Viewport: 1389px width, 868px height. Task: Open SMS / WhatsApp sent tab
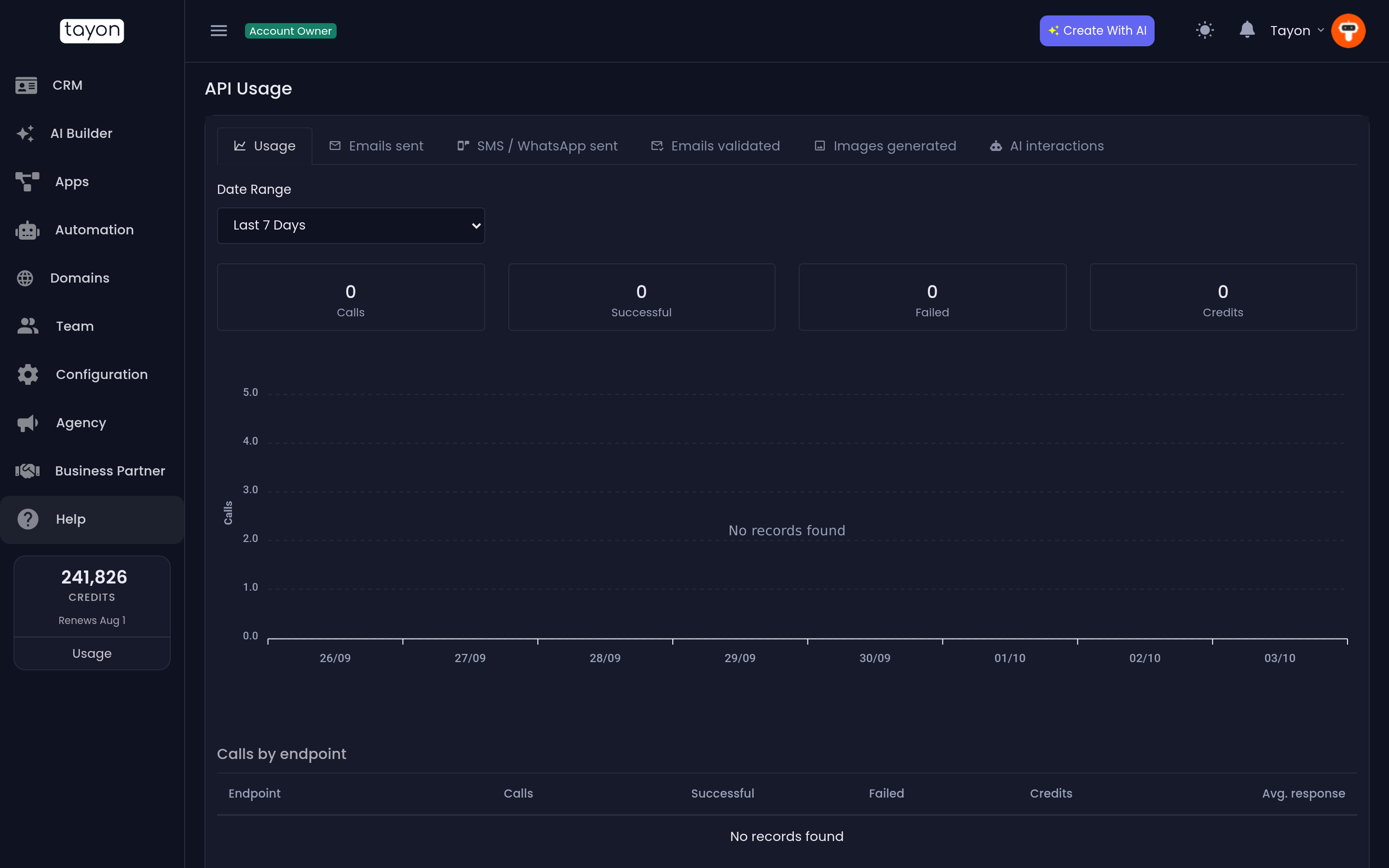point(537,147)
